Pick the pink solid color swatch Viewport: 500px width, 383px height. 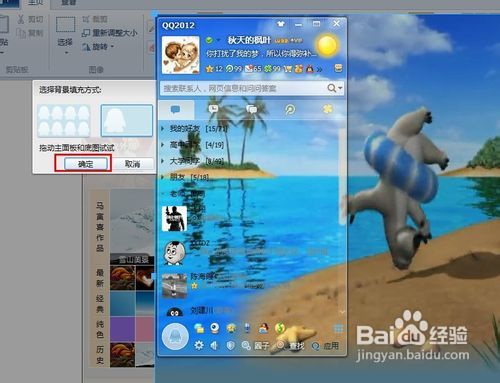click(145, 329)
